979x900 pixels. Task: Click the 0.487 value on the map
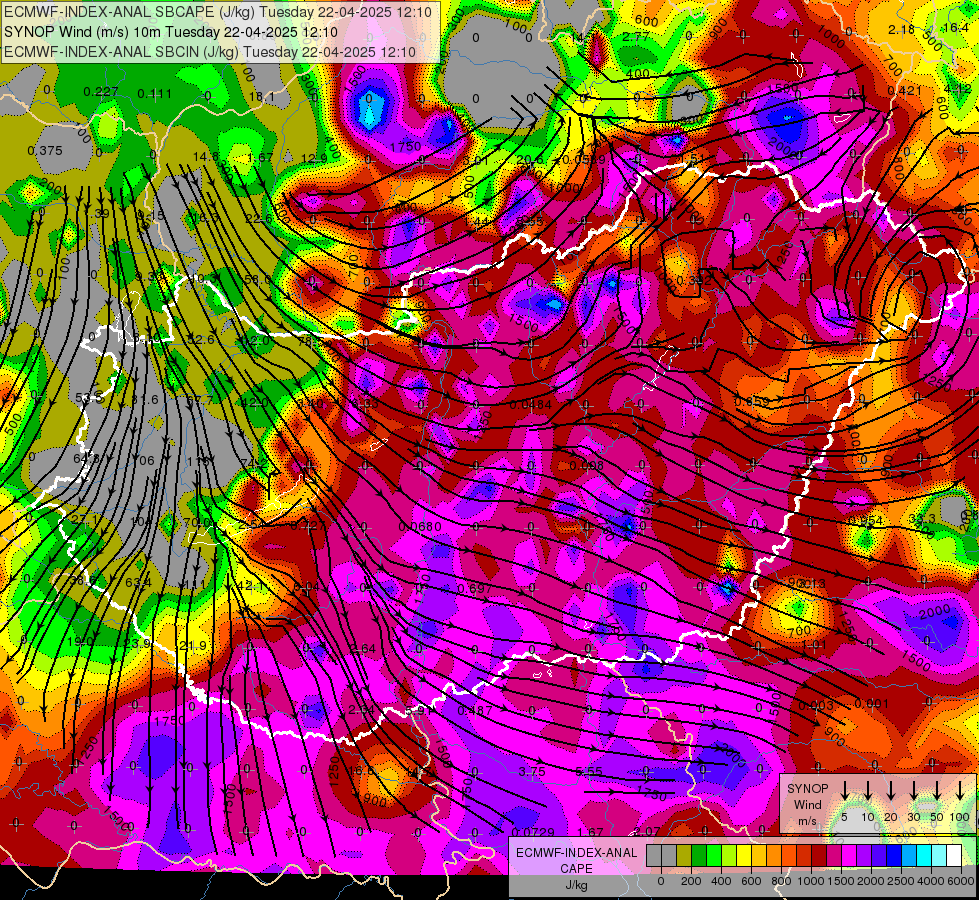(475, 710)
